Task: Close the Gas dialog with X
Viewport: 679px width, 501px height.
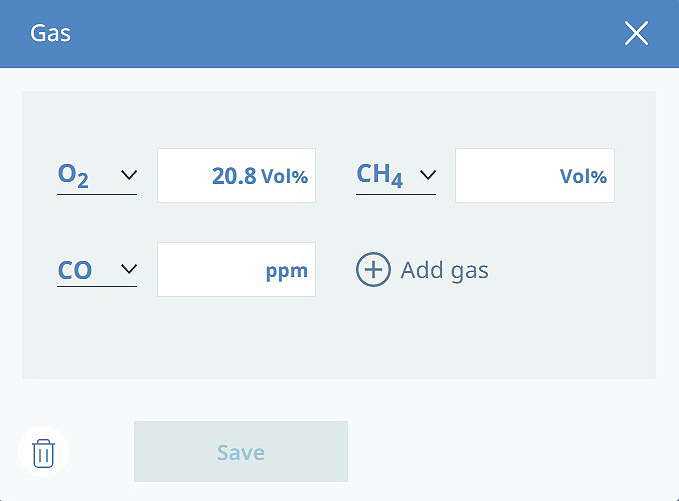Action: point(636,33)
